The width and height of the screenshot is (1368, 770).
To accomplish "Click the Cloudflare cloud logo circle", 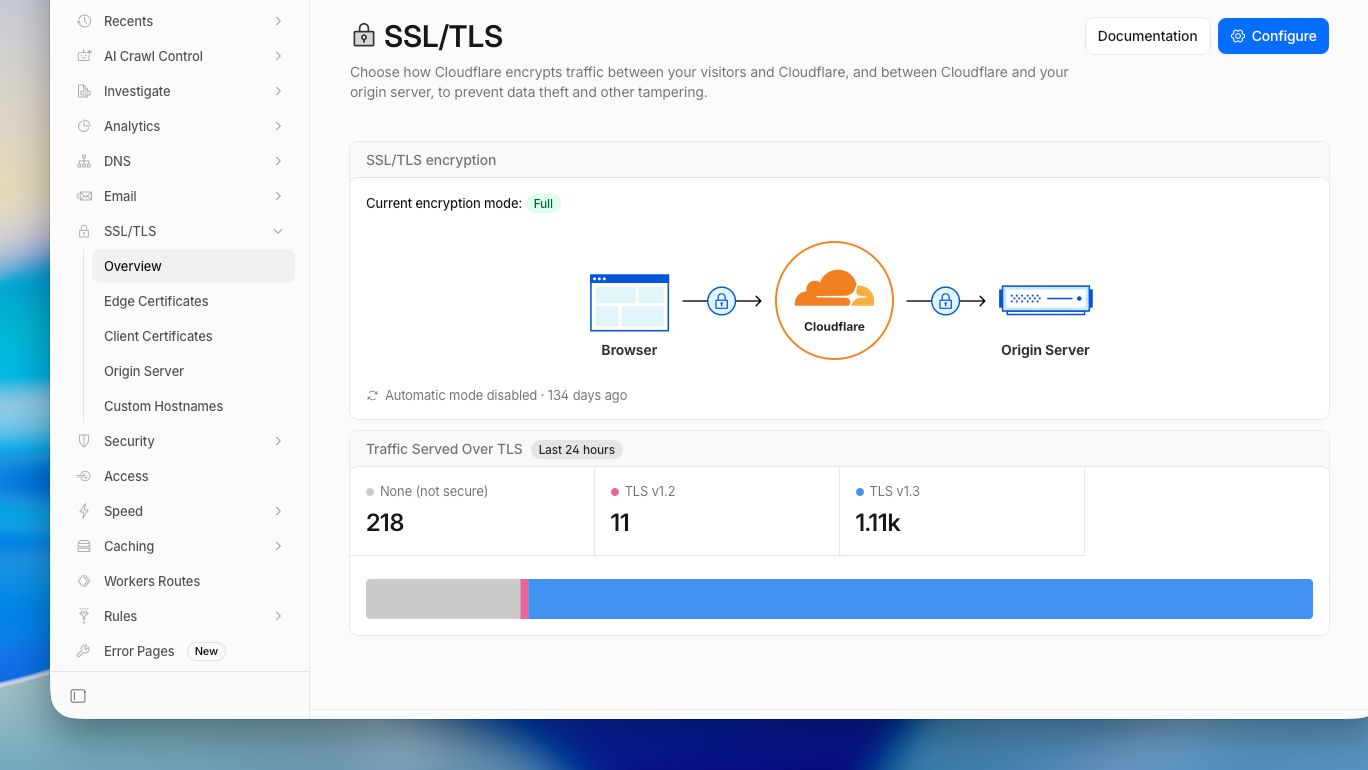I will [834, 300].
